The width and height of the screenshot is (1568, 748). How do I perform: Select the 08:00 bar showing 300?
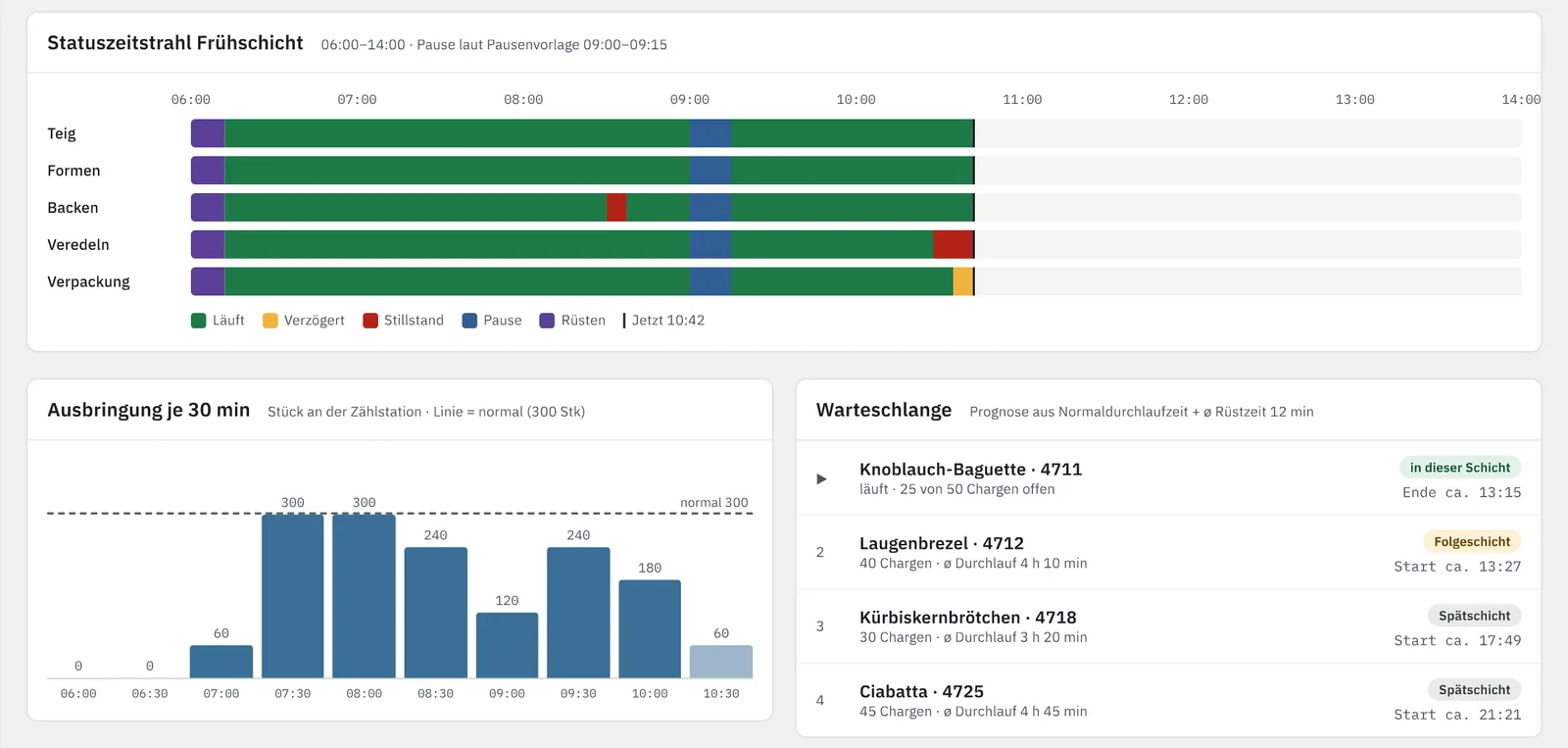click(x=364, y=595)
